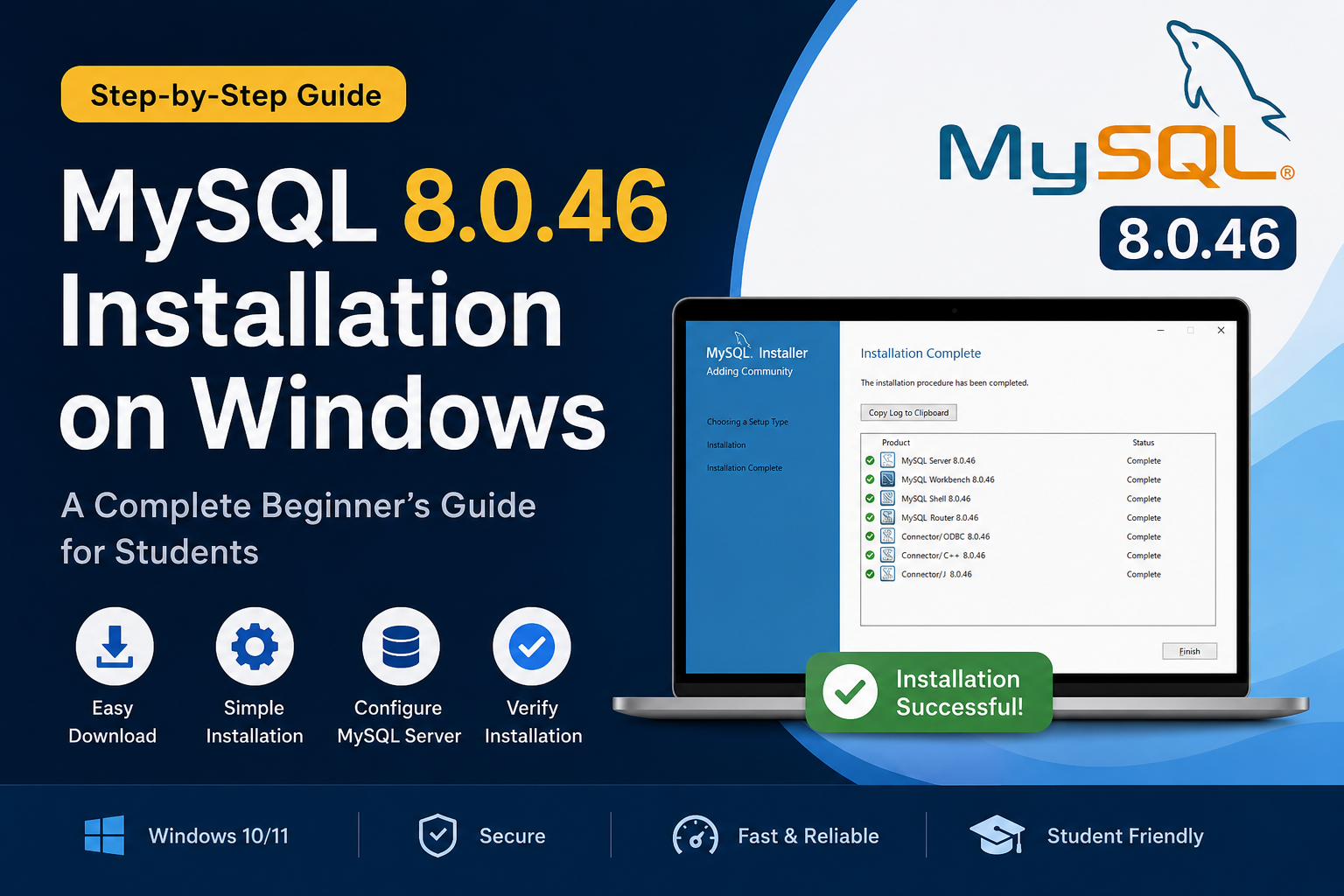
Task: Click green check next to MySQL Server row
Action: tap(870, 460)
